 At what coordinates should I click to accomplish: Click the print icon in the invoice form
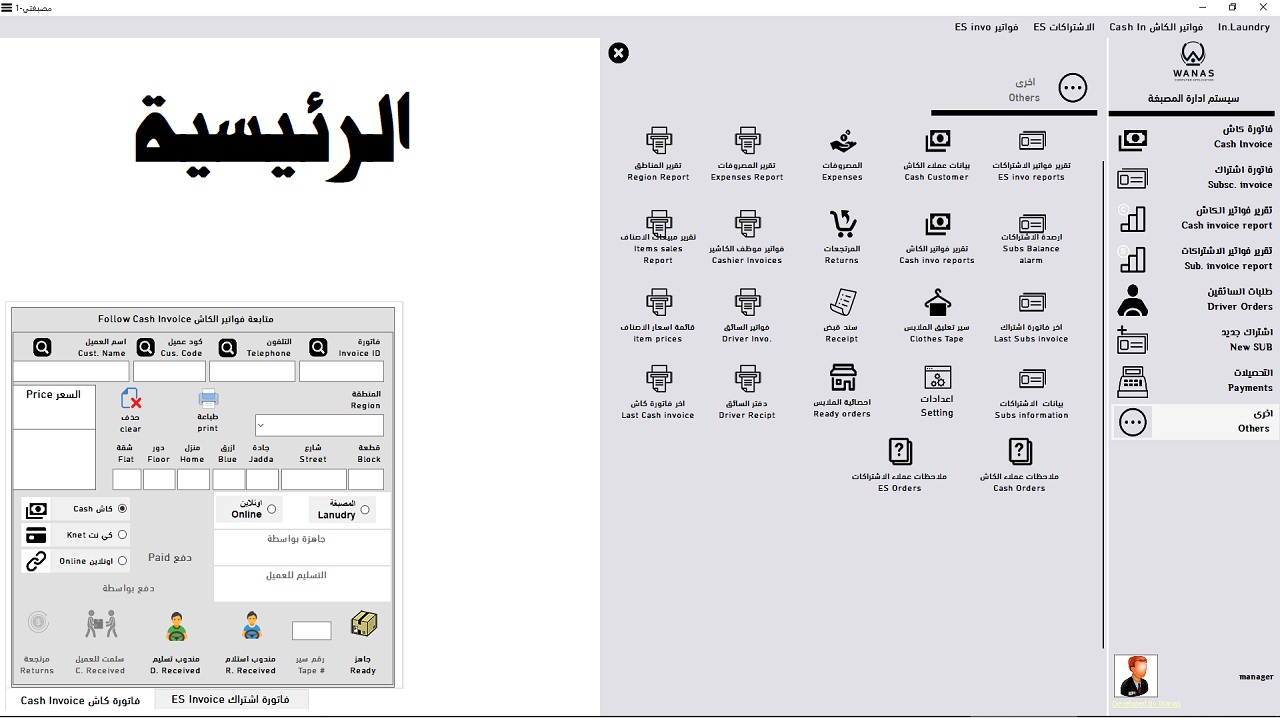(207, 399)
